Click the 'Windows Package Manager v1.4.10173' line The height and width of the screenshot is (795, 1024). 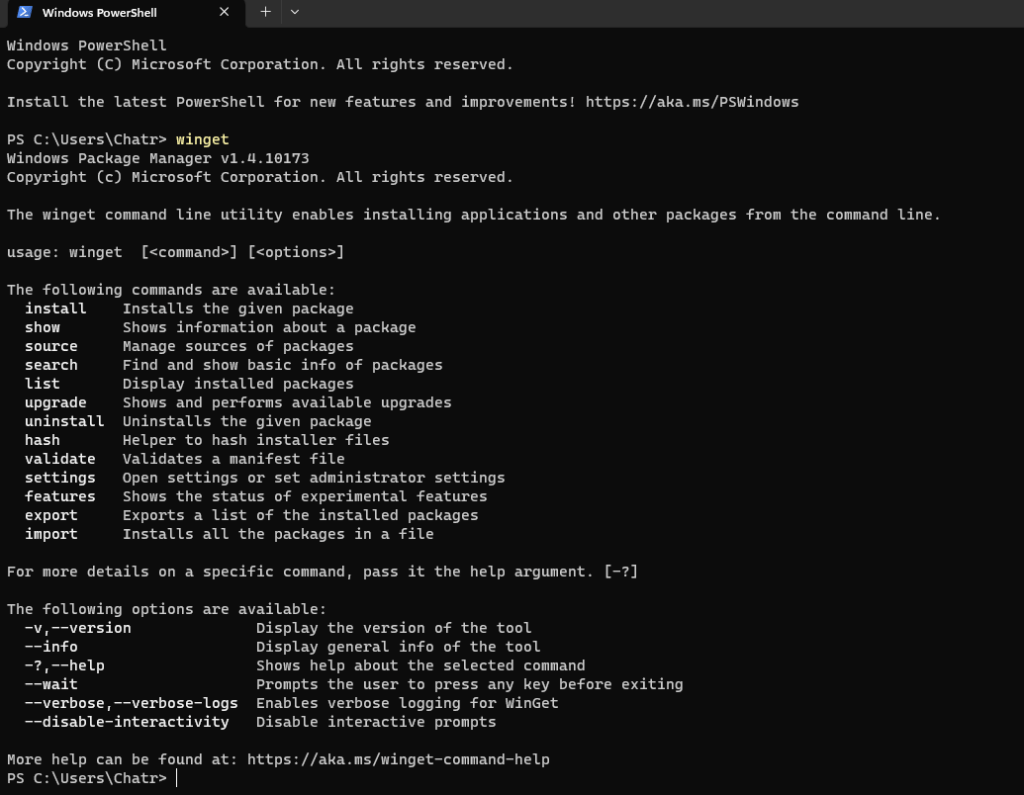click(158, 158)
